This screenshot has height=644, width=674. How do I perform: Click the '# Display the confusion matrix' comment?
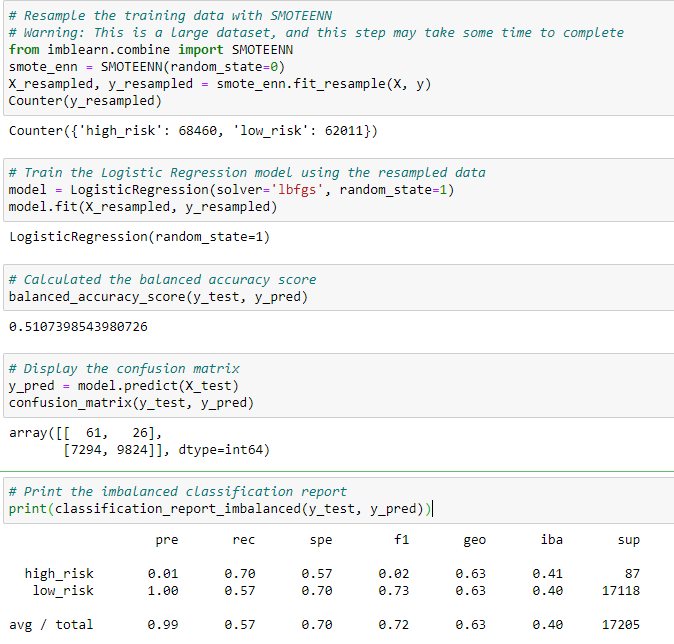tap(124, 369)
